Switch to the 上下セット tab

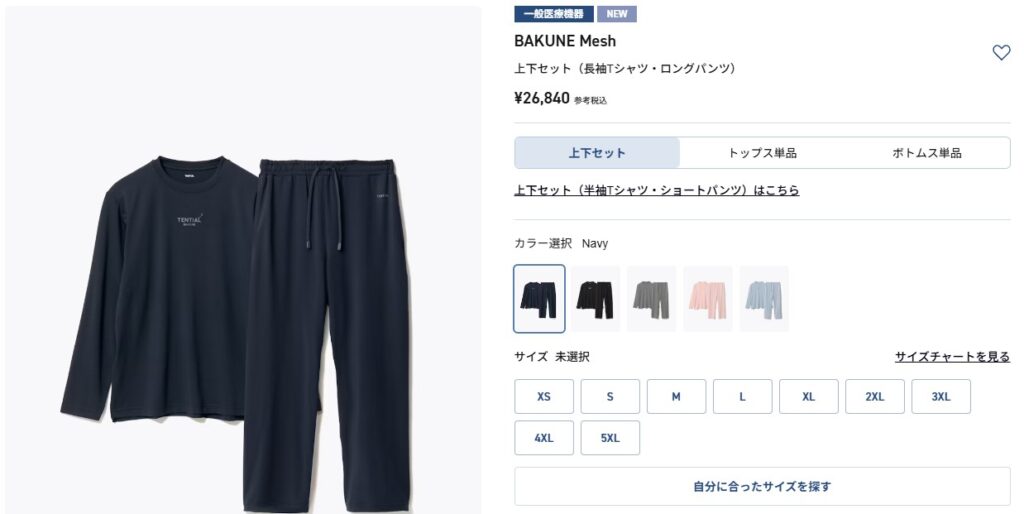tap(597, 153)
